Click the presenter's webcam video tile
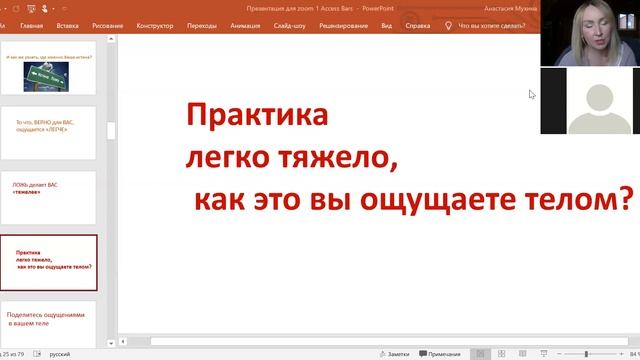Viewport: 640px width, 360px height. (x=590, y=33)
